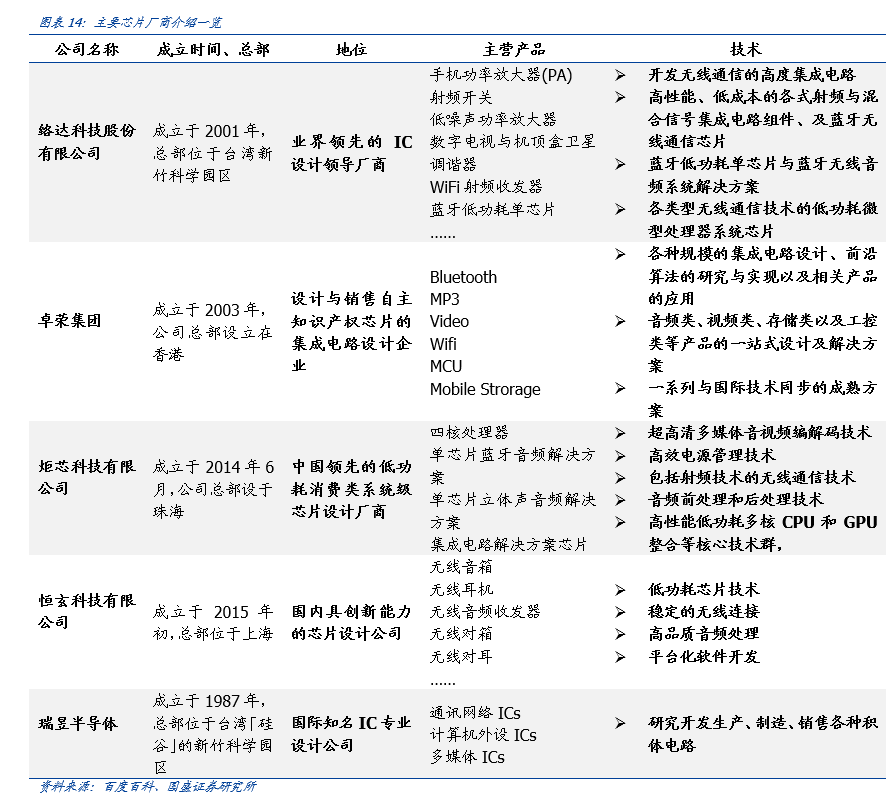Click the "主营产品" column header

pyautogui.click(x=514, y=50)
